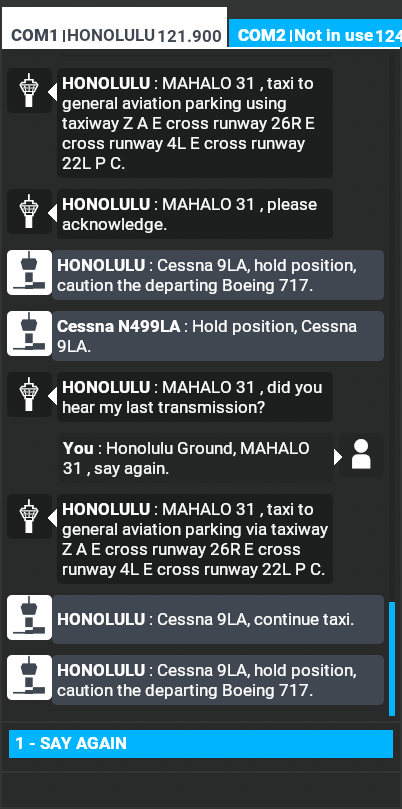Click tower icon beside 'via taxiway' taxi instruction
Viewport: 402px width, 809px height.
click(29, 516)
